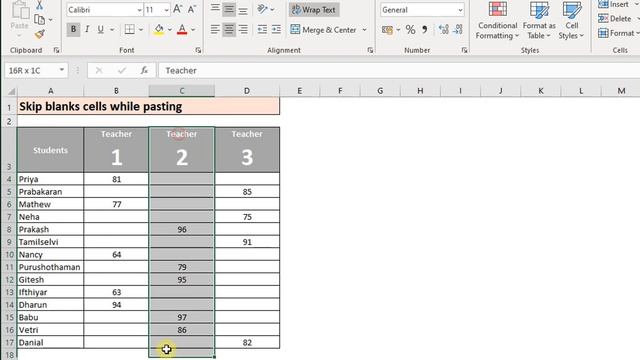
Task: Open the Font settings dialog launcher
Action: click(198, 50)
